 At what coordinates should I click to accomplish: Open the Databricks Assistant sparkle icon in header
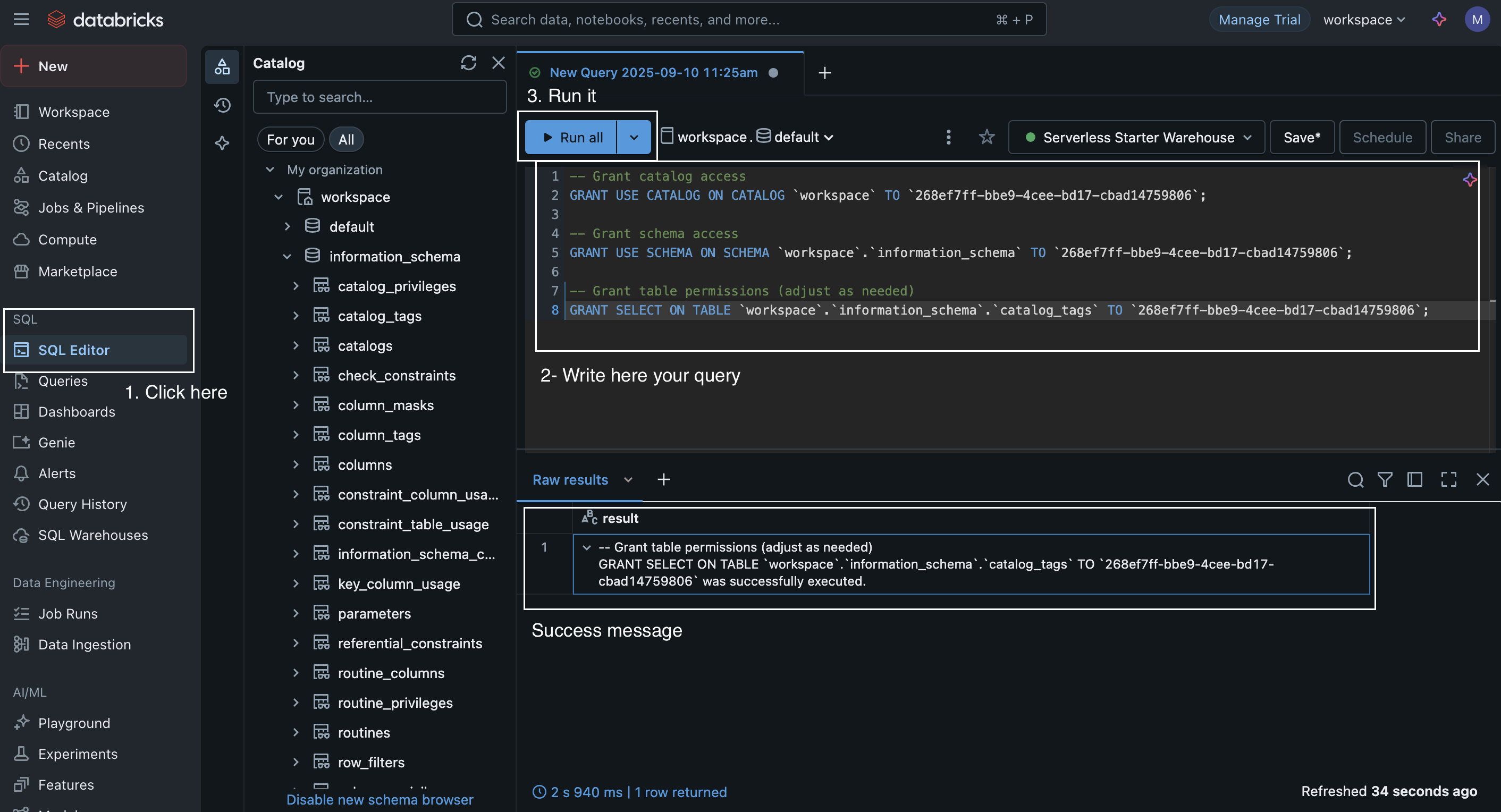pyautogui.click(x=1439, y=19)
